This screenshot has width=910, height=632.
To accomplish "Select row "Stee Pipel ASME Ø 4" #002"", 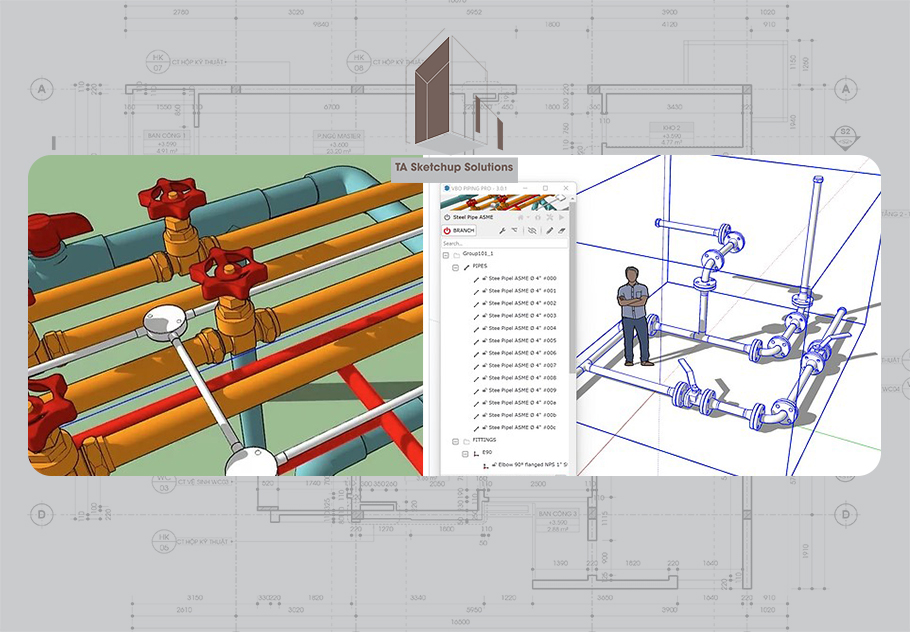I will point(522,304).
